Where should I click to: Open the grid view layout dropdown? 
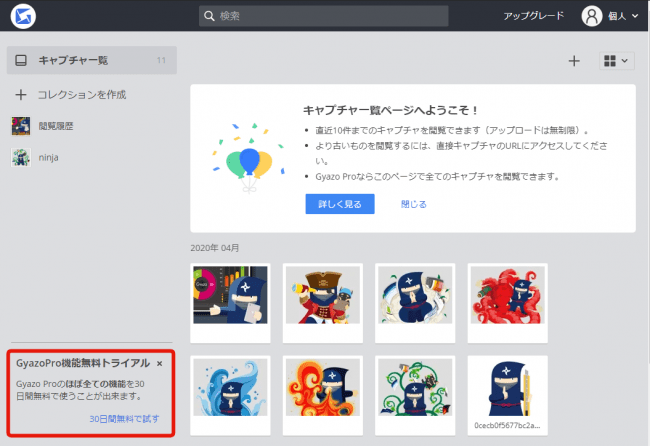(616, 61)
